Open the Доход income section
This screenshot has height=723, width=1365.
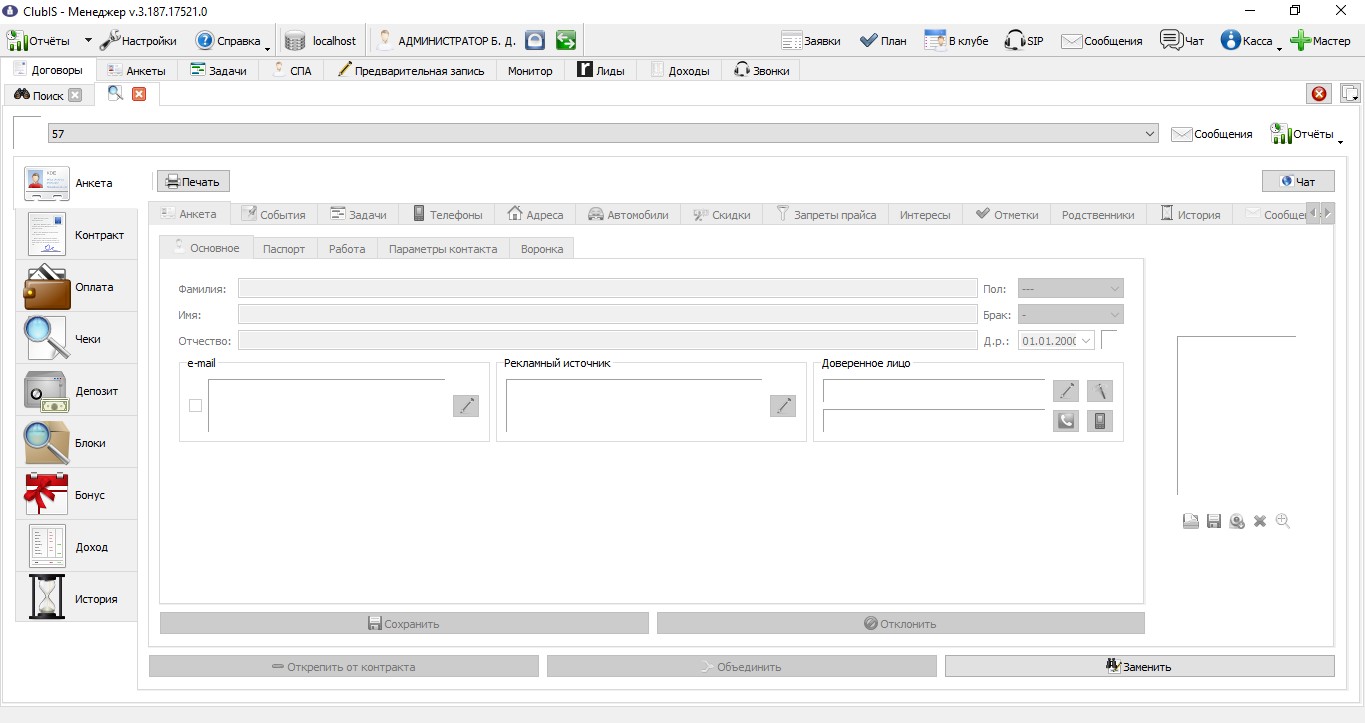[x=76, y=547]
